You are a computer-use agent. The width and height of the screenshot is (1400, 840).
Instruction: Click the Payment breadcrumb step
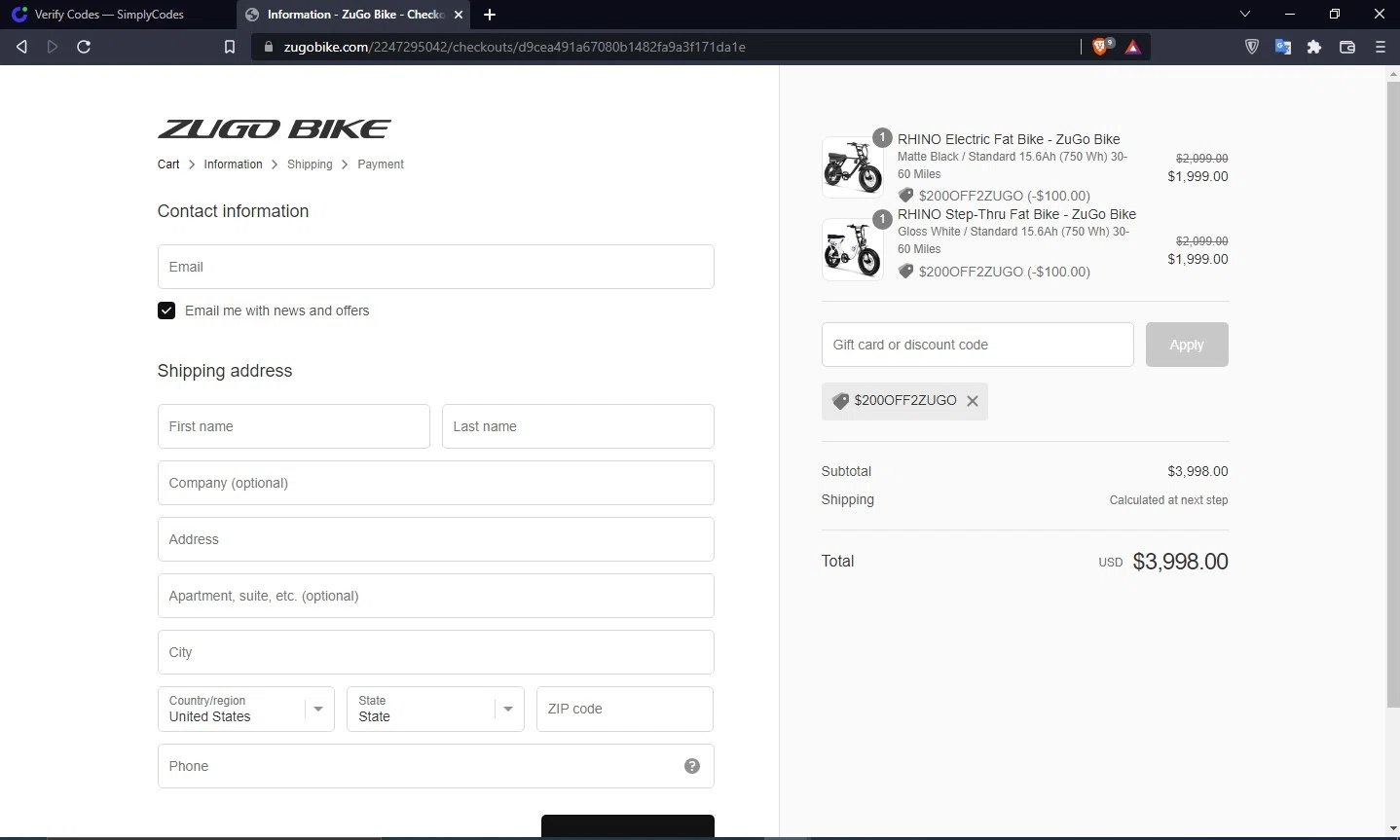[381, 164]
